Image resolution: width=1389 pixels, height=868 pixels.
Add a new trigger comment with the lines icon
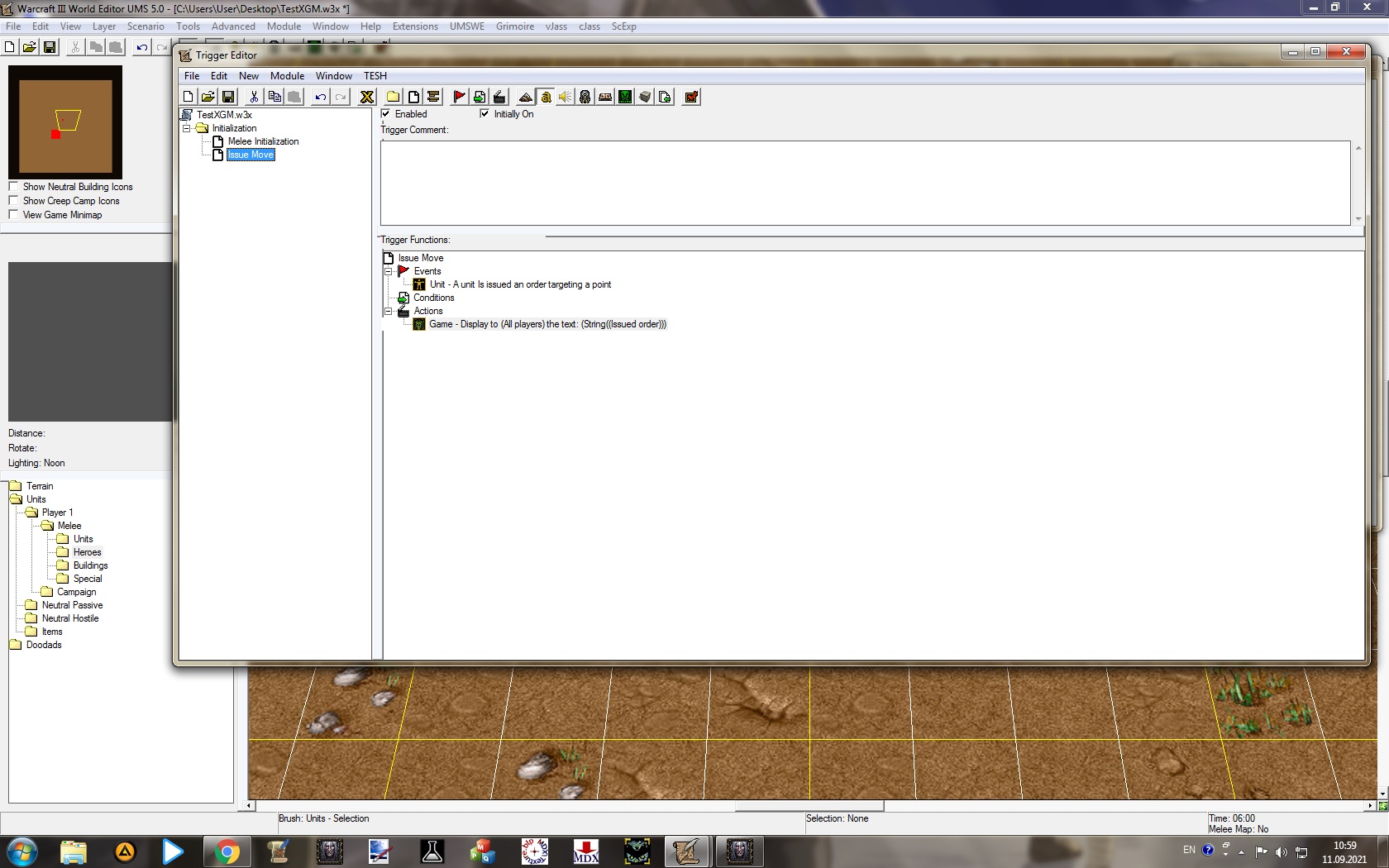433,97
